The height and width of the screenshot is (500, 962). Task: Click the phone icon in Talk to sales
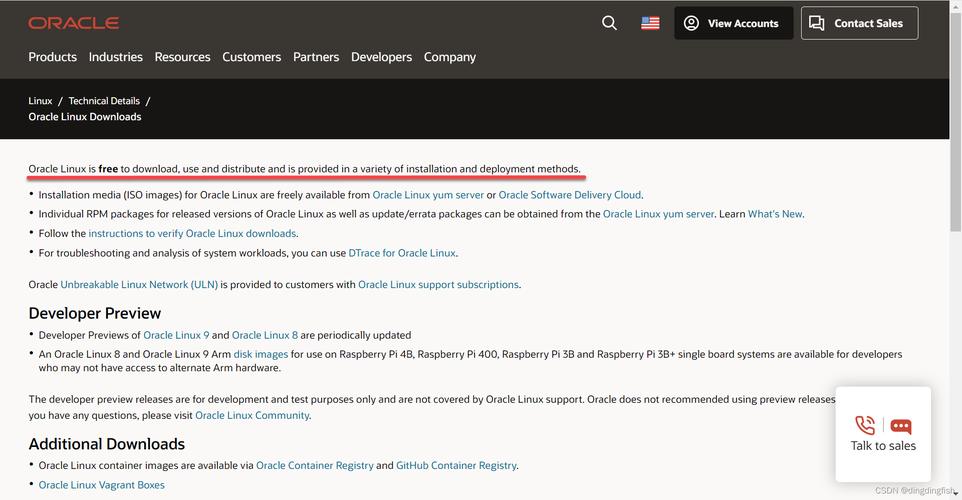click(865, 425)
